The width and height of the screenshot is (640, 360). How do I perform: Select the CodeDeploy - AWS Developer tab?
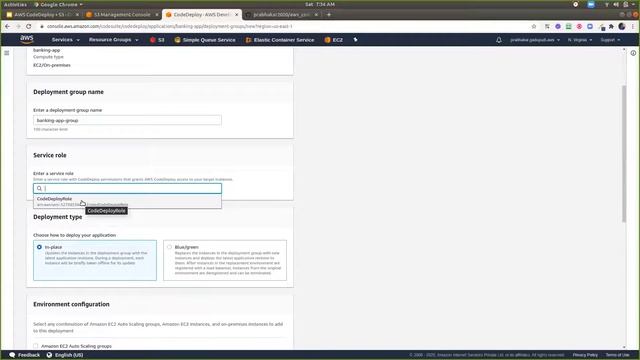202,15
